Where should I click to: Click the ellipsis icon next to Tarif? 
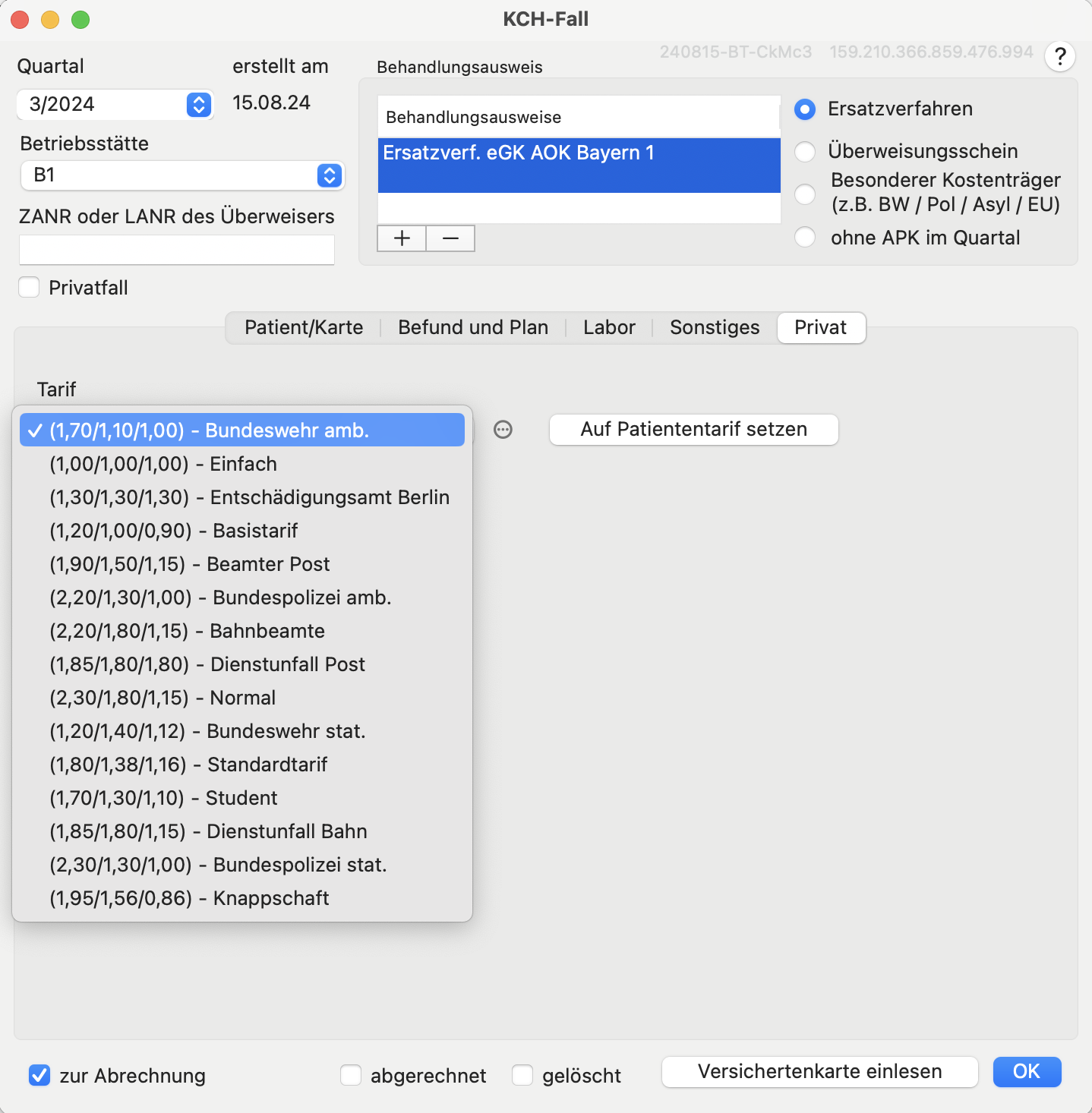click(x=503, y=430)
